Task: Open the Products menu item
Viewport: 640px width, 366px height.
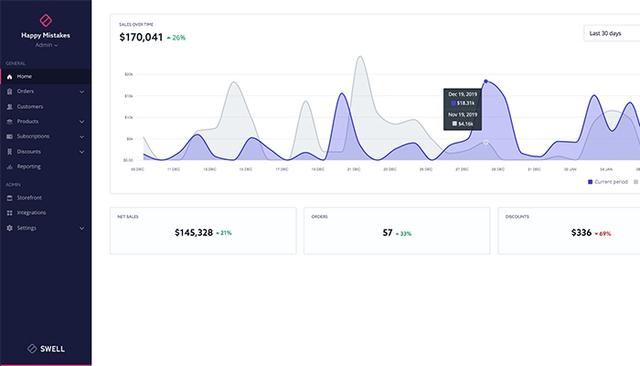Action: point(46,122)
